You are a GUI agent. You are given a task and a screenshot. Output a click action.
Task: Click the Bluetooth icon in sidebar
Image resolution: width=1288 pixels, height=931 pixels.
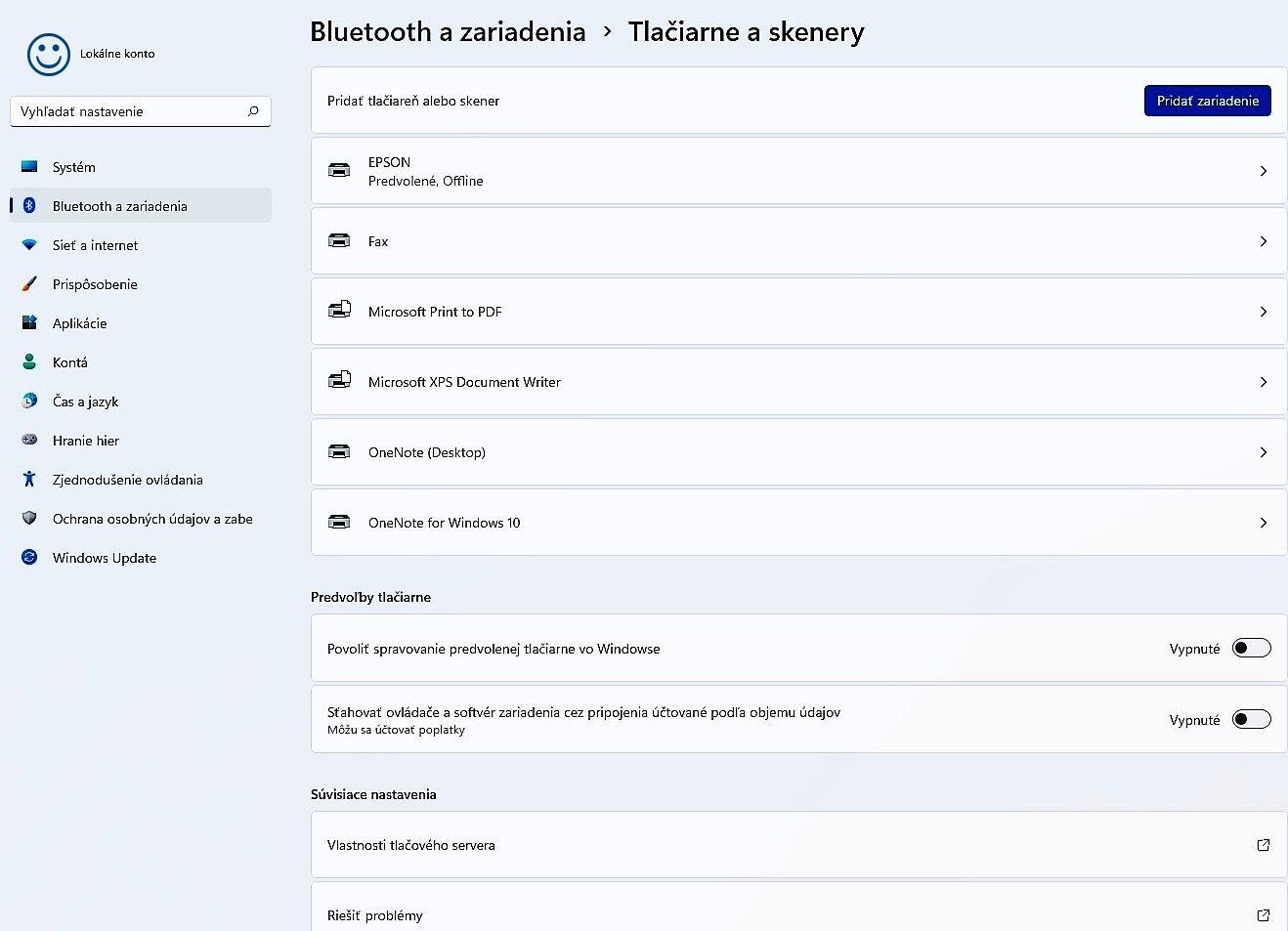(x=29, y=206)
